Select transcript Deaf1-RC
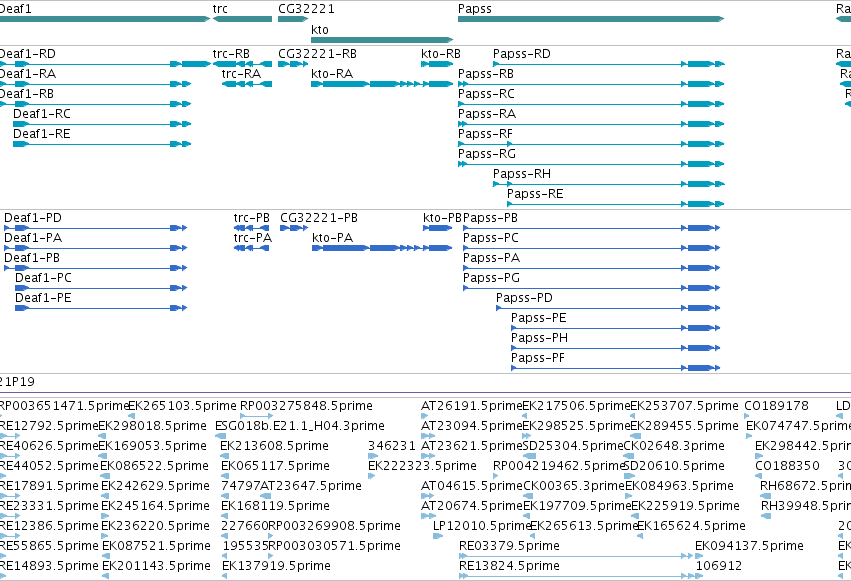Viewport: 851px width, 581px height. click(102, 124)
